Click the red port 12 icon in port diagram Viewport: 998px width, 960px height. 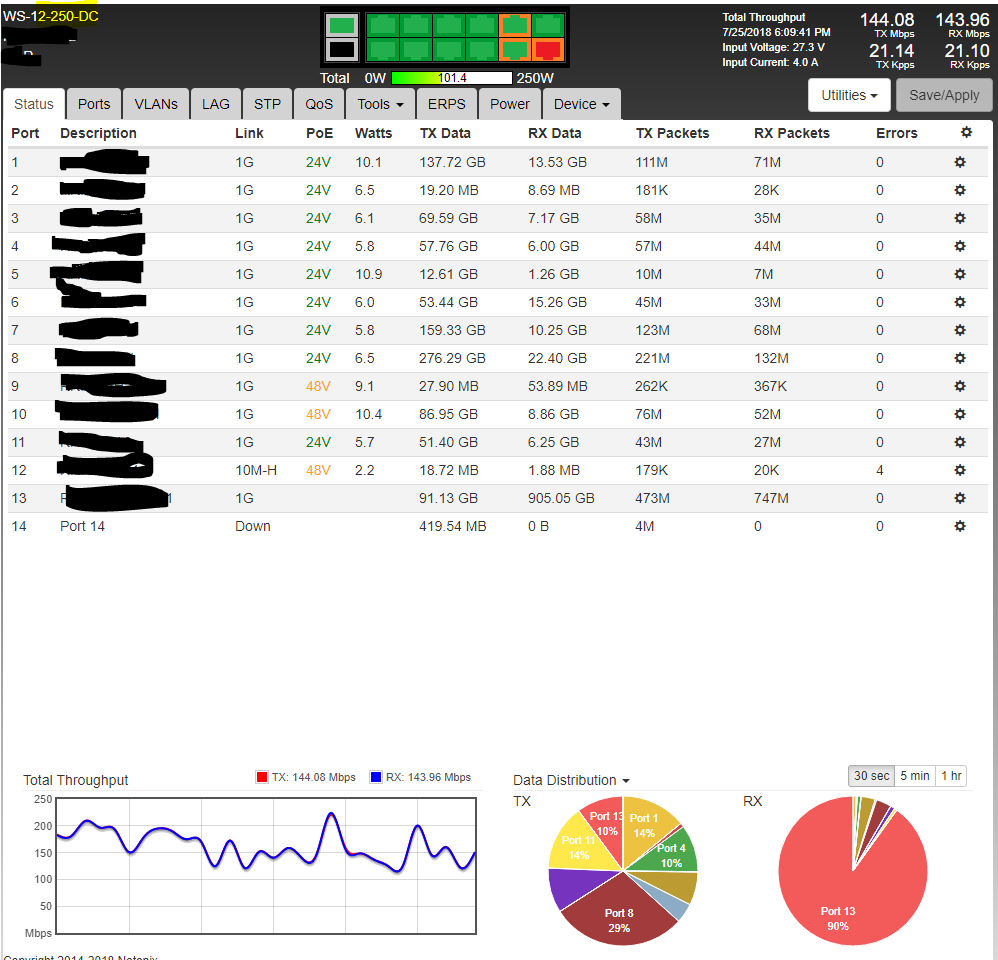pos(546,49)
